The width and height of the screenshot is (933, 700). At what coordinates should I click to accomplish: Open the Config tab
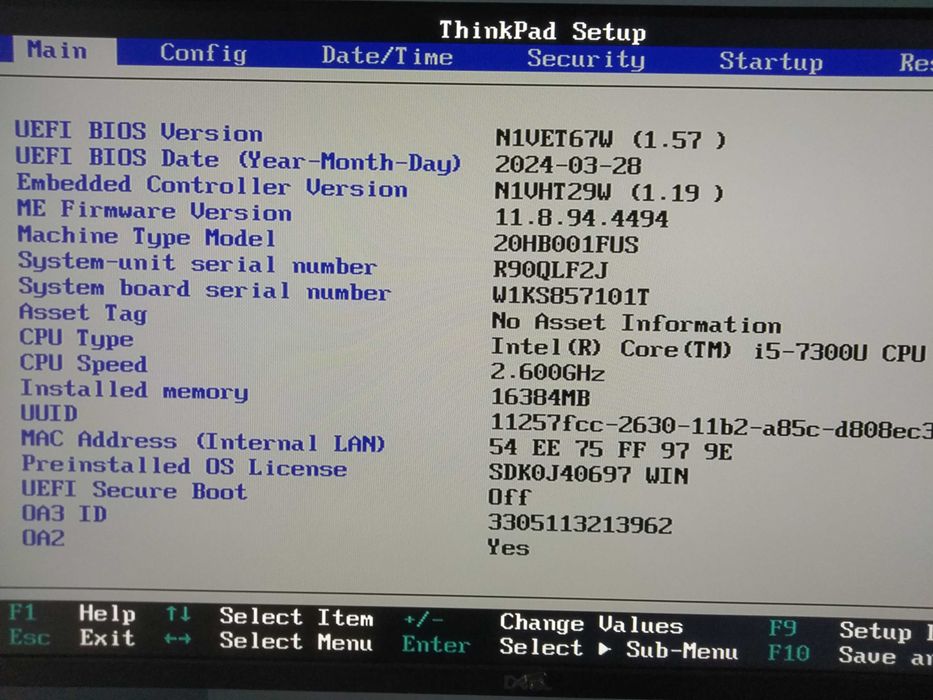[x=203, y=53]
